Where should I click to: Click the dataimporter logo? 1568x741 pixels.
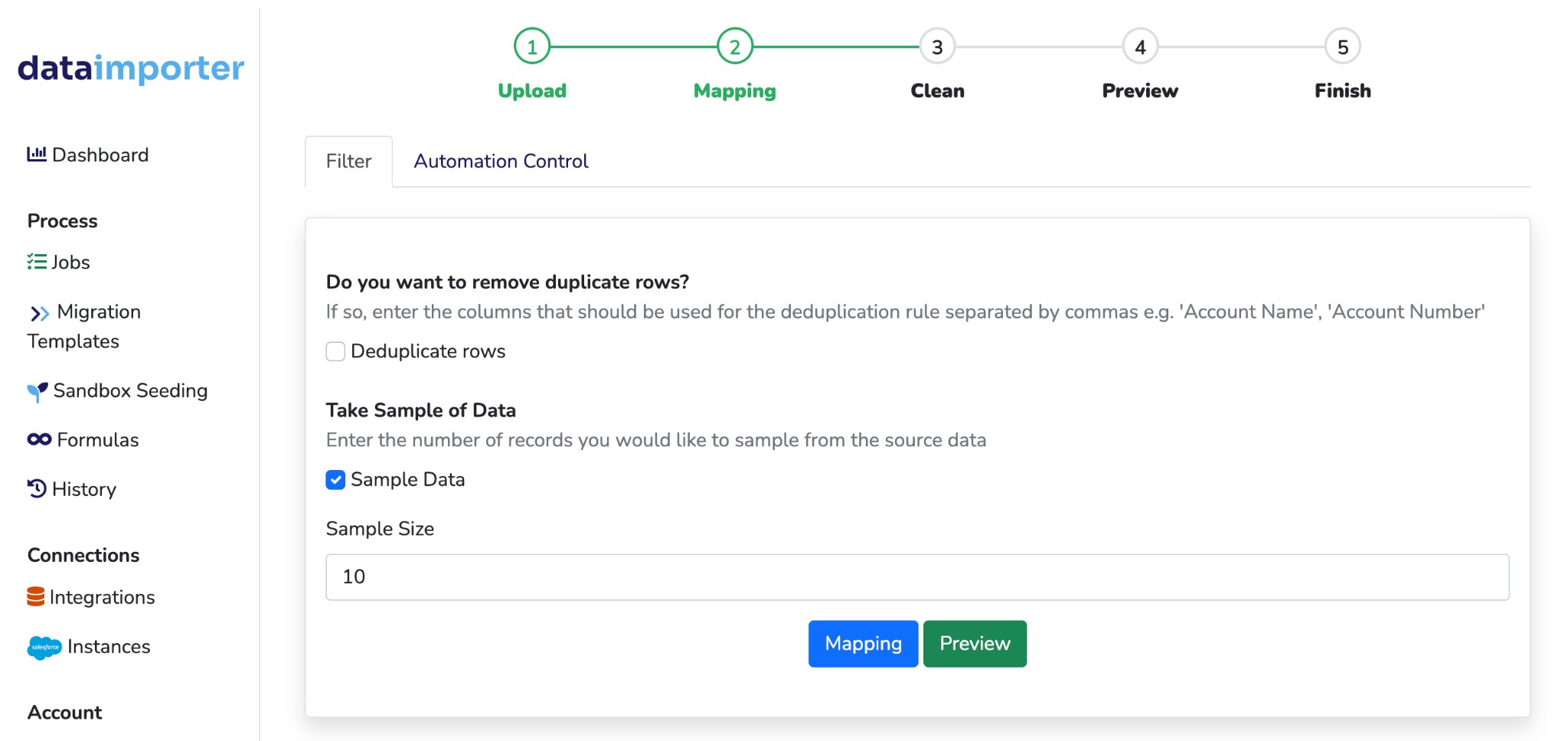pos(131,68)
